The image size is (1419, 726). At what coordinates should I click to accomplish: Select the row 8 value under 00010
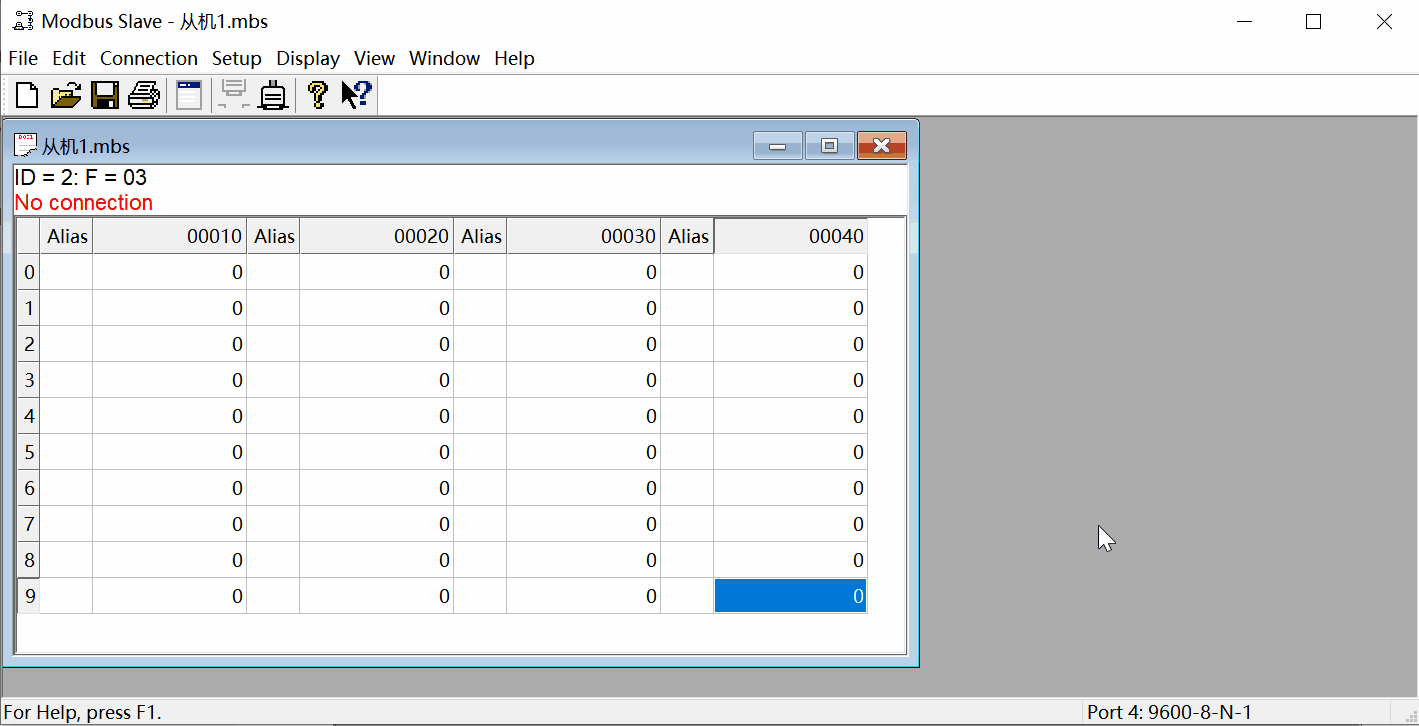(169, 560)
